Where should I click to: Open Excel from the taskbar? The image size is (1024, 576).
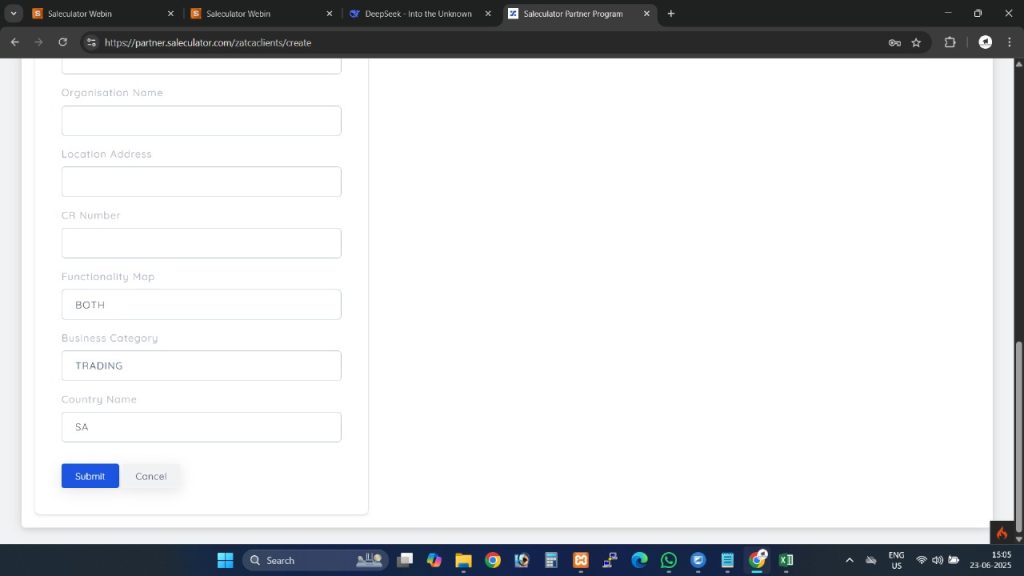pos(786,560)
